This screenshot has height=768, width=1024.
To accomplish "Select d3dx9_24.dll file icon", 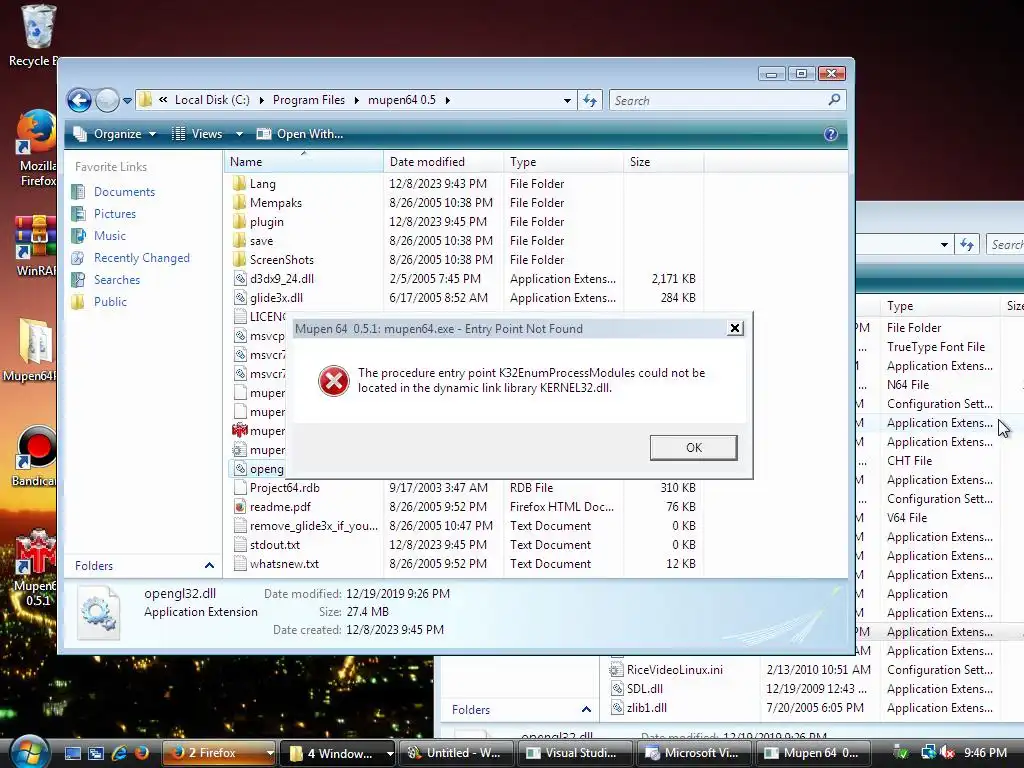I will [240, 278].
